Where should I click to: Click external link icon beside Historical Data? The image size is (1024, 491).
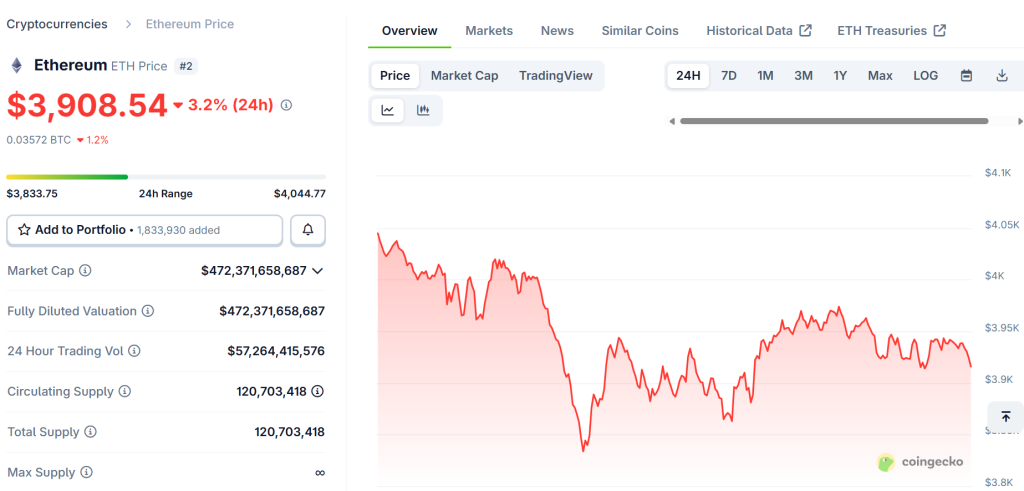coord(806,31)
